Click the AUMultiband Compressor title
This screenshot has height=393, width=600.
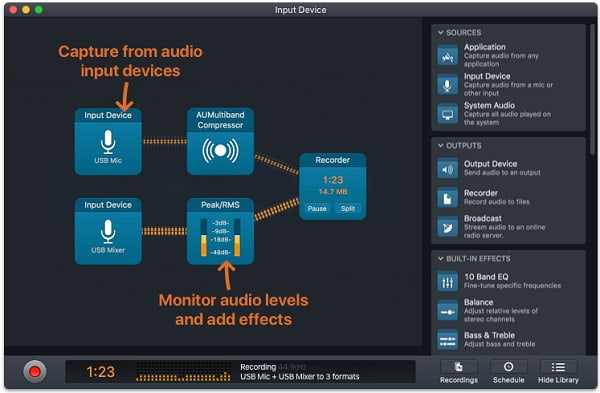click(220, 120)
